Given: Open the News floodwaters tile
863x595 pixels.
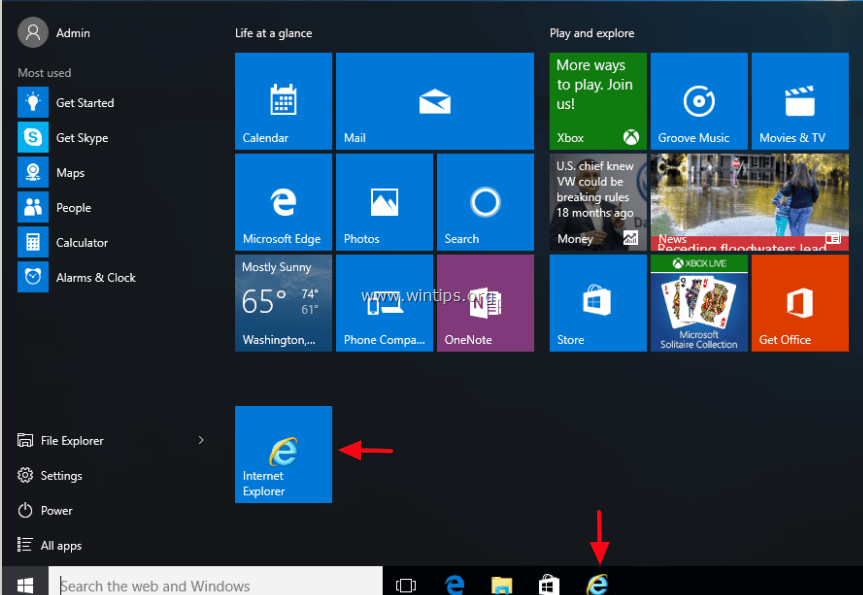Looking at the screenshot, I should (750, 202).
